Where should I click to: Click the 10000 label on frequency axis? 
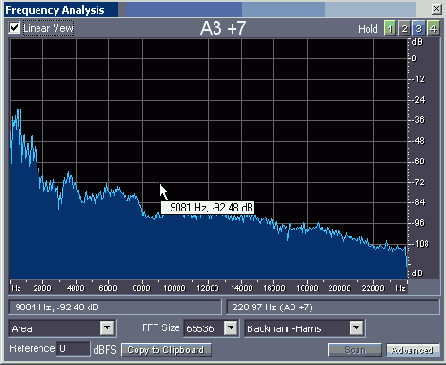[174, 288]
